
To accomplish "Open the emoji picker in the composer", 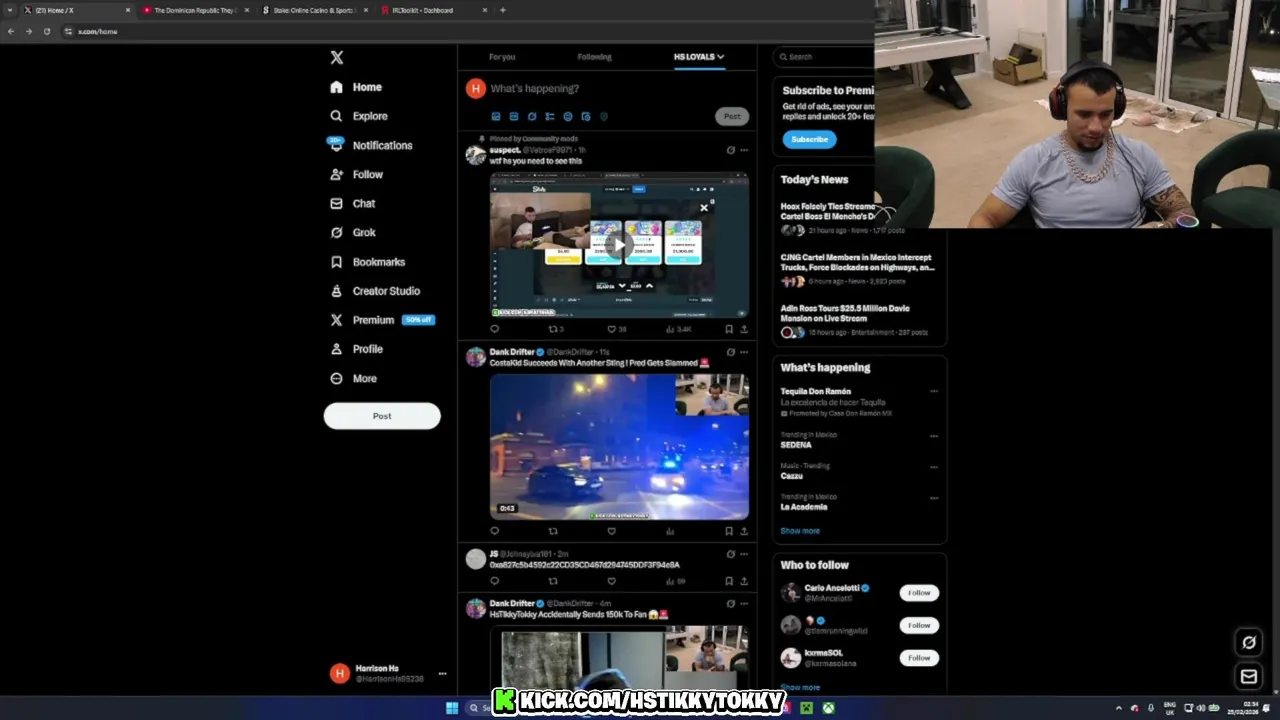I will click(568, 116).
